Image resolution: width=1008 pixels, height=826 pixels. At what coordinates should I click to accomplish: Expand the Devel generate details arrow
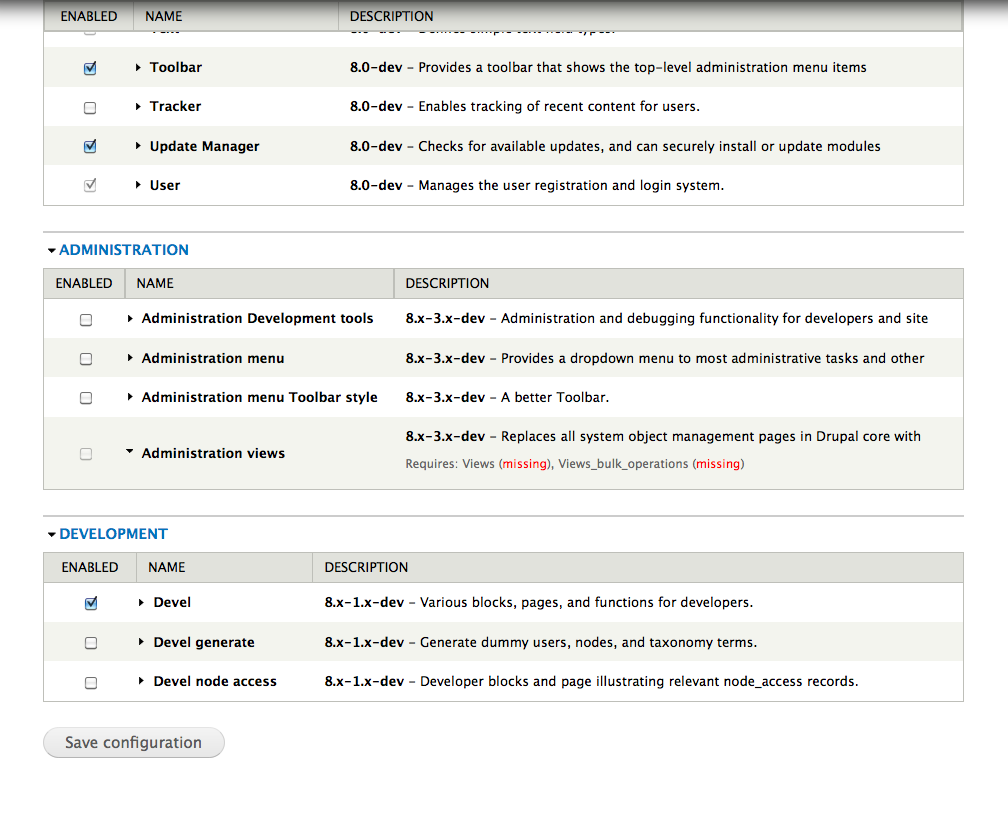point(141,642)
